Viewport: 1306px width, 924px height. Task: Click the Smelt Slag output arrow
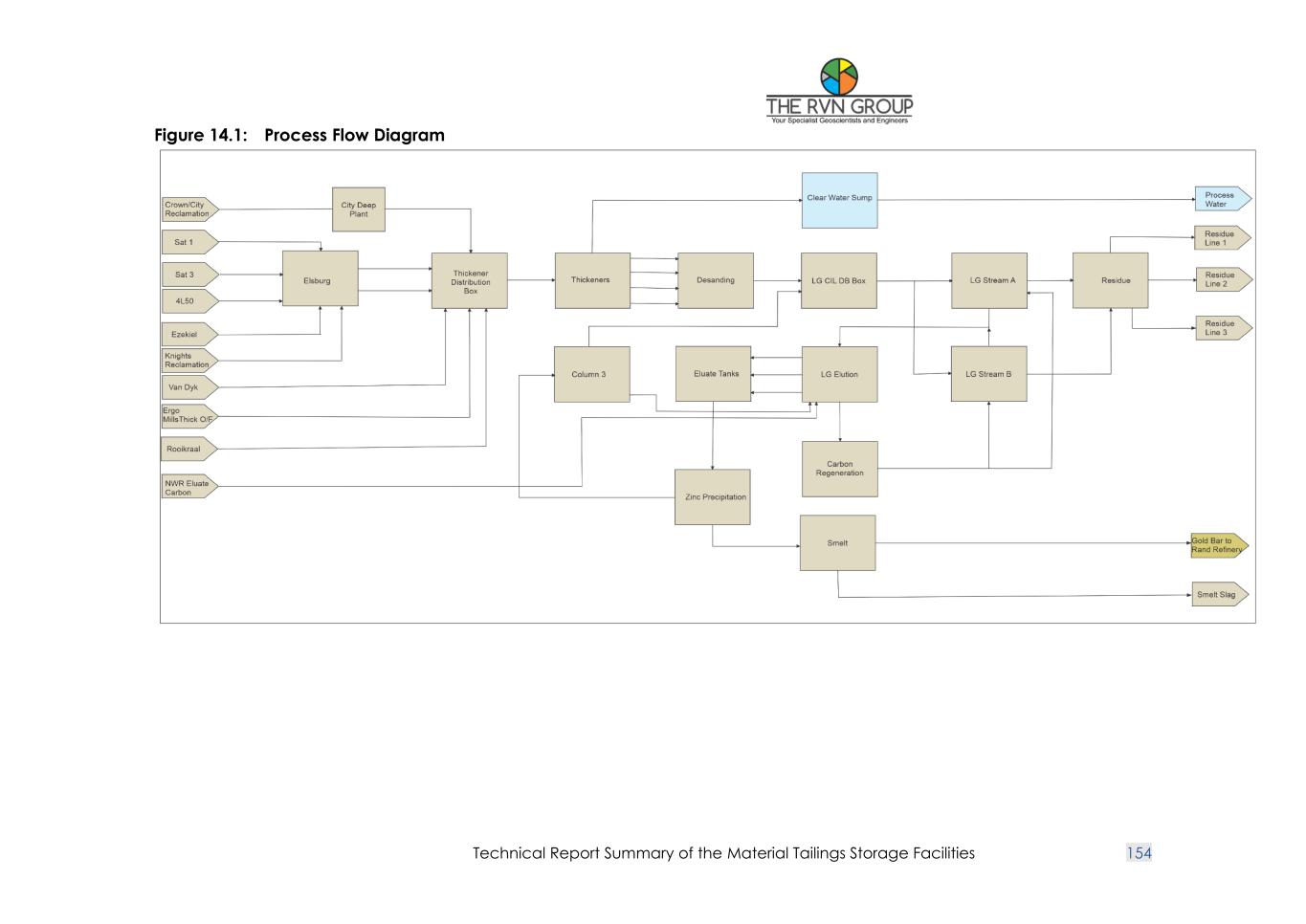point(1218,594)
